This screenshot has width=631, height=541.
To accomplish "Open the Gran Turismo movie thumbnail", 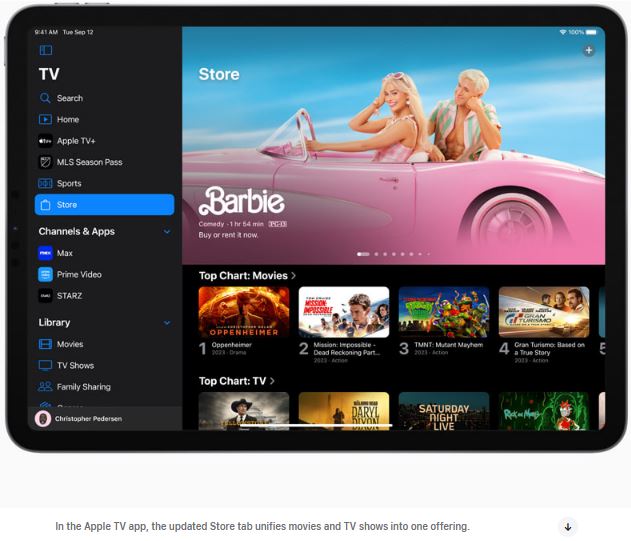I will coord(544,312).
